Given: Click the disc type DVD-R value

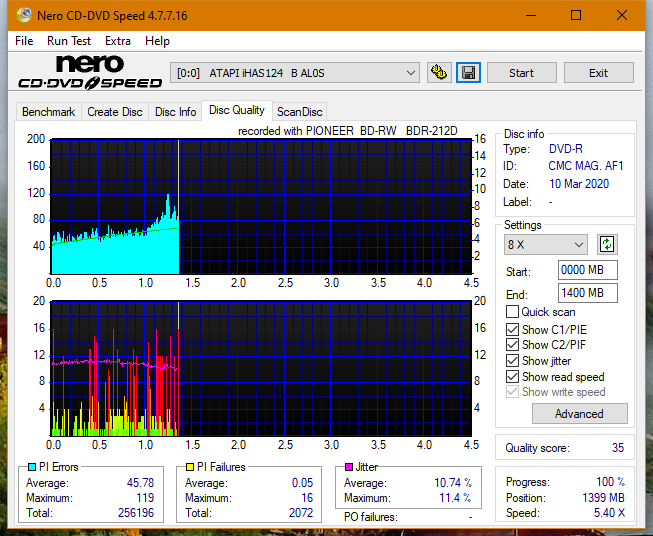Looking at the screenshot, I should (x=566, y=149).
